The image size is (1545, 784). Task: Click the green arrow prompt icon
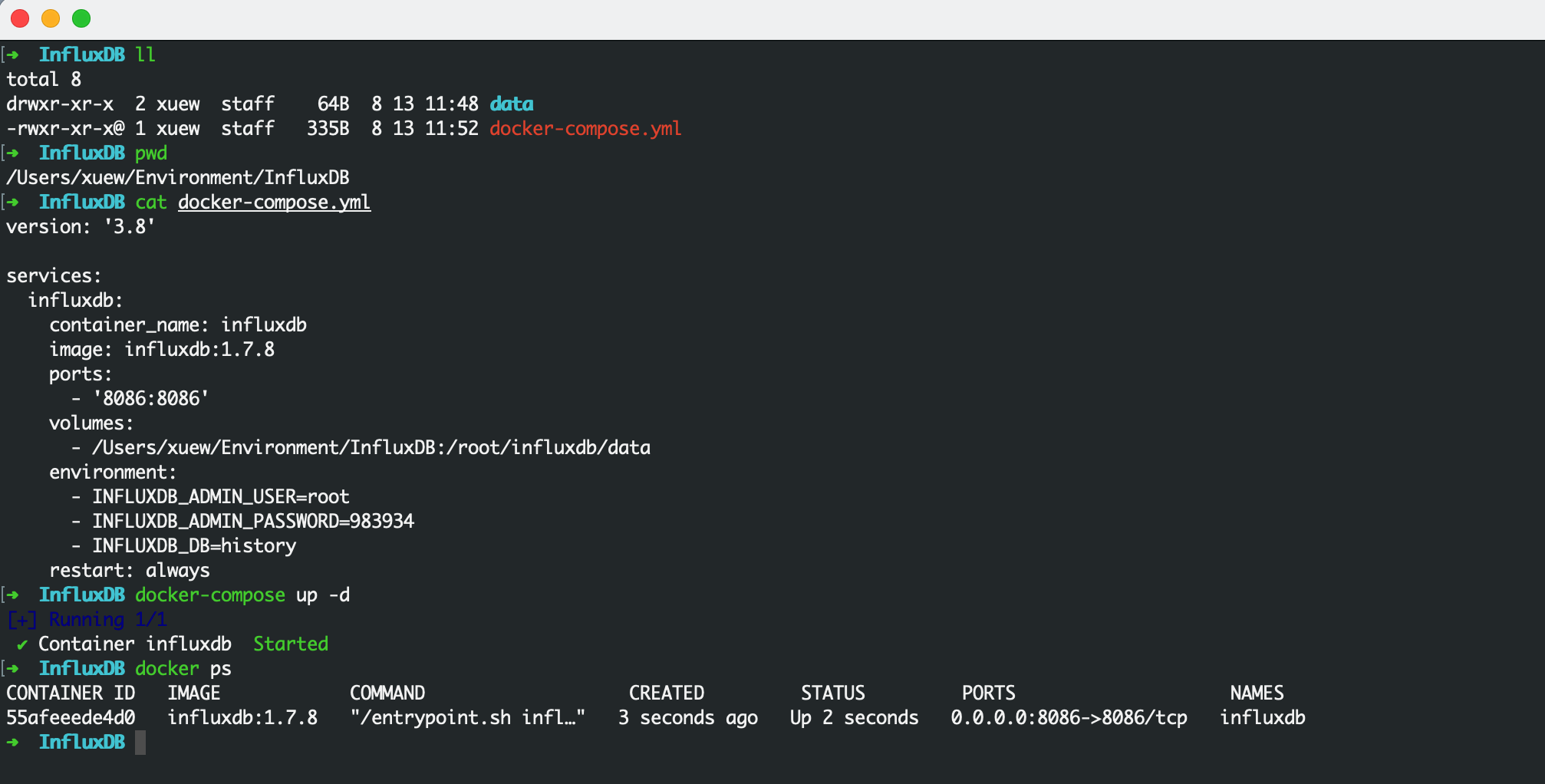13,742
